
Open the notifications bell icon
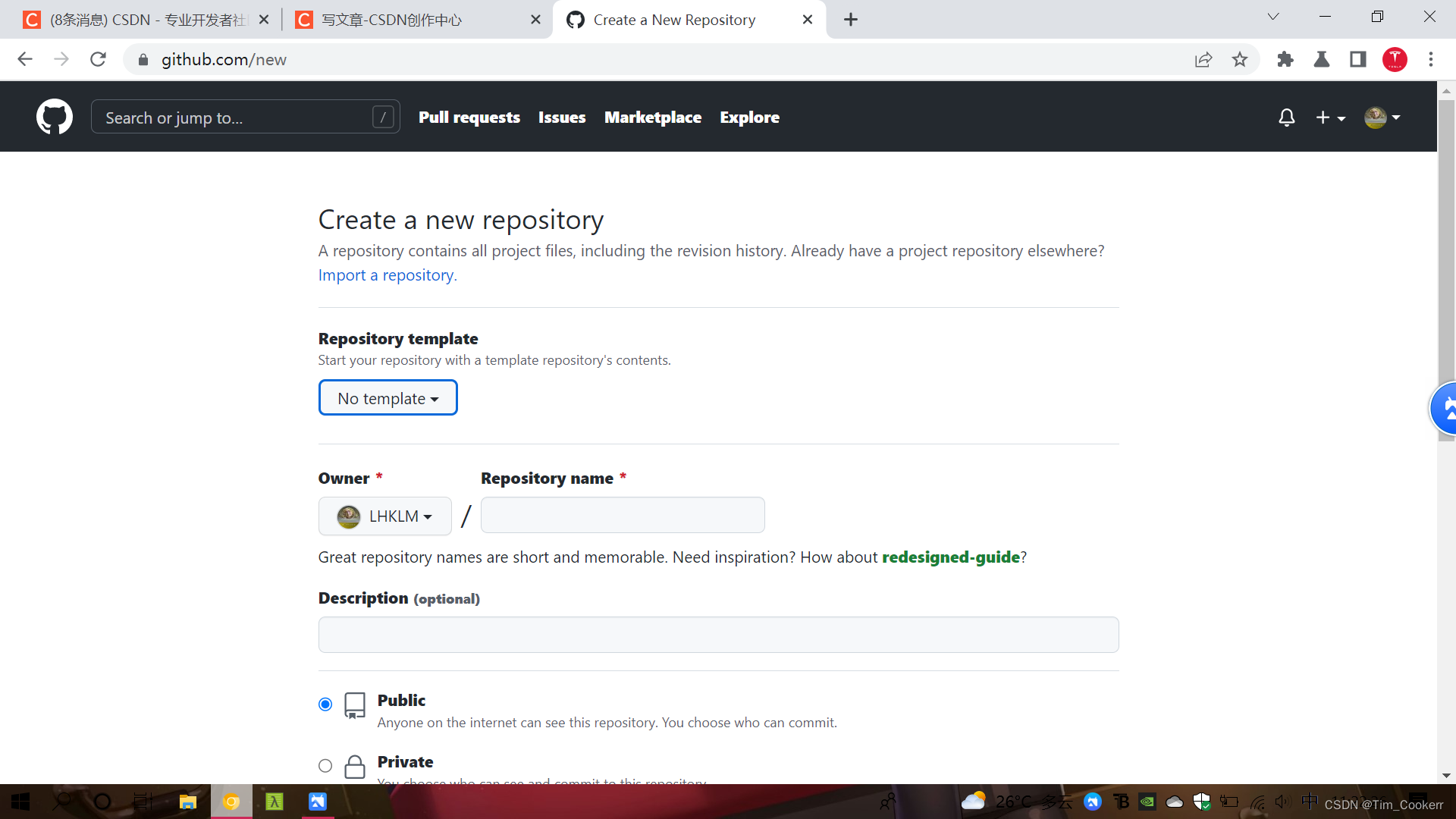tap(1286, 118)
